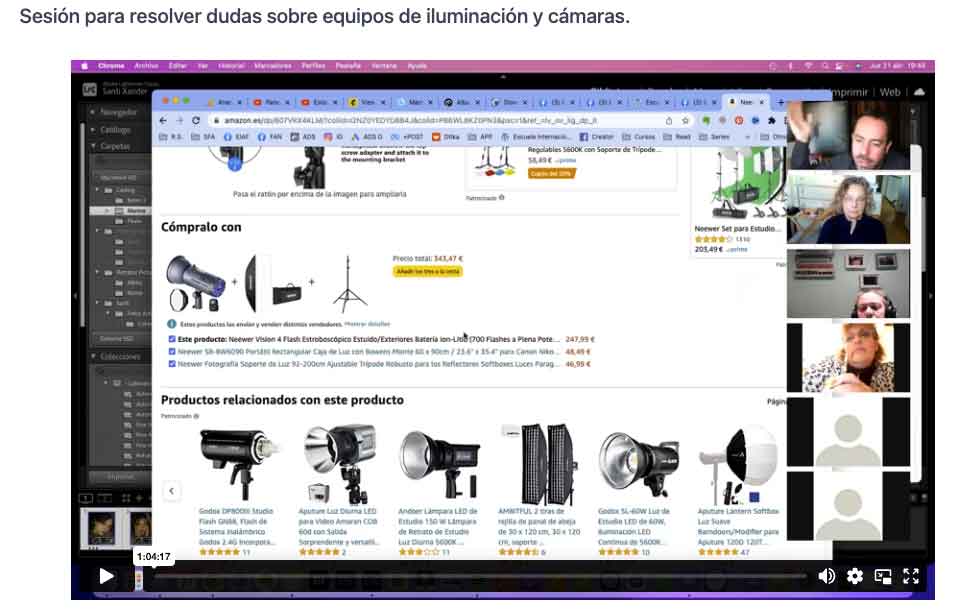
Task: Click Chrome's back arrow
Action: coord(163,120)
